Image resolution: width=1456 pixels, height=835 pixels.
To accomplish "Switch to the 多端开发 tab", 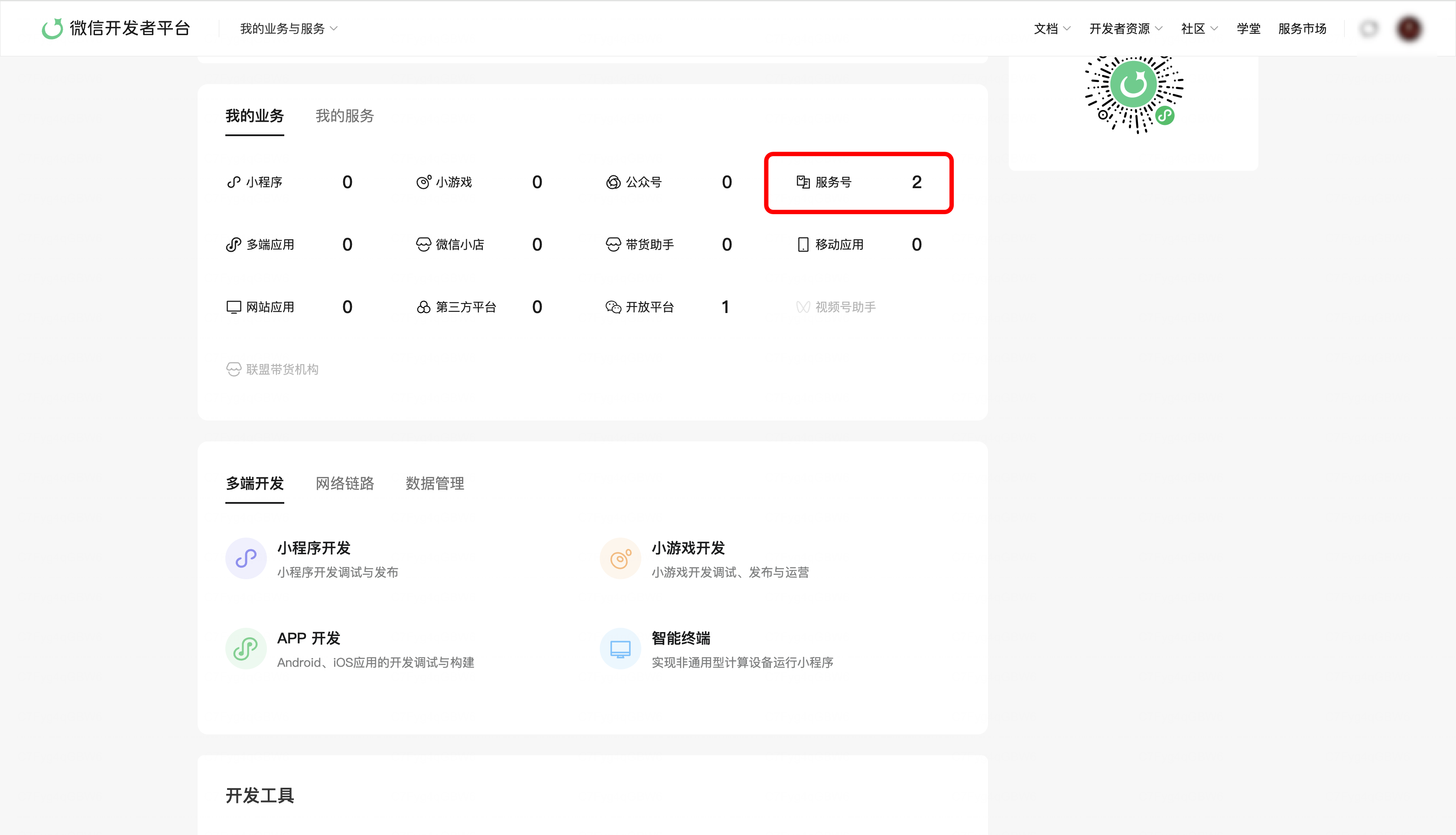I will 254,483.
